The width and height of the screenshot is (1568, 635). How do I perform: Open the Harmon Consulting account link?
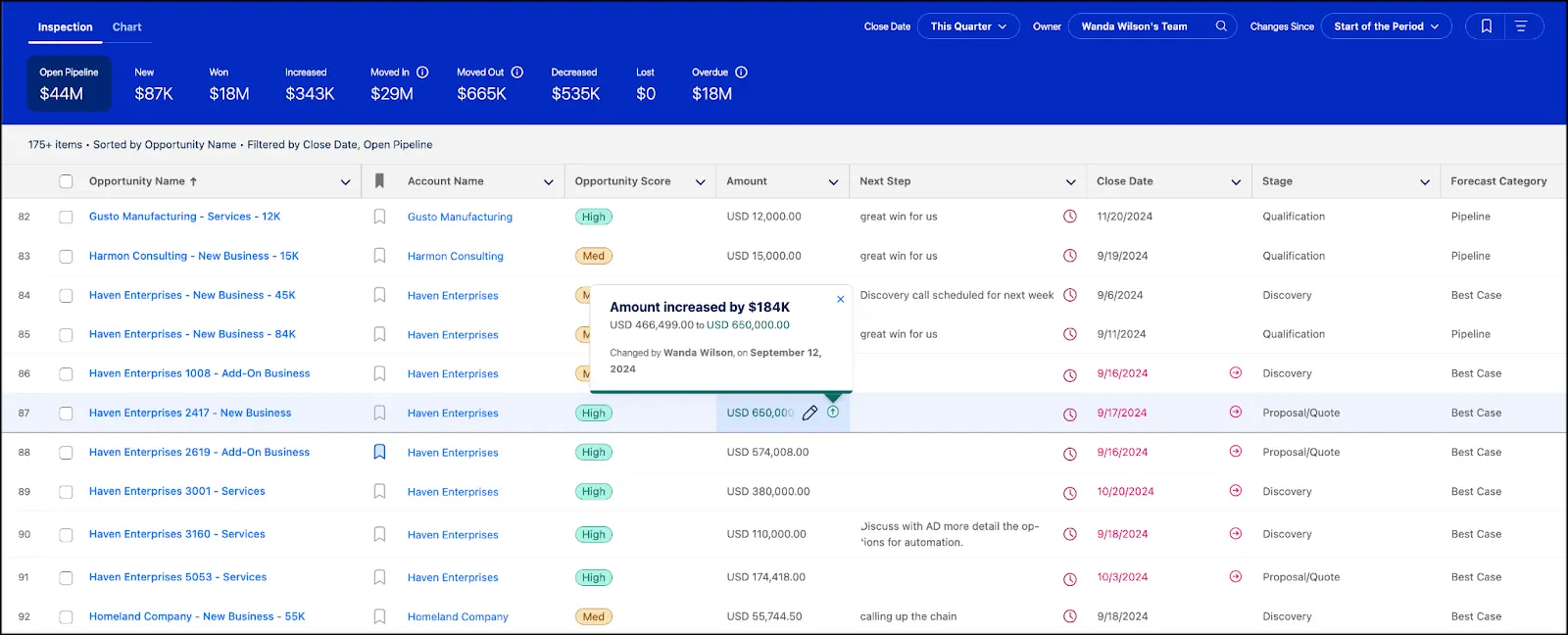(x=456, y=256)
